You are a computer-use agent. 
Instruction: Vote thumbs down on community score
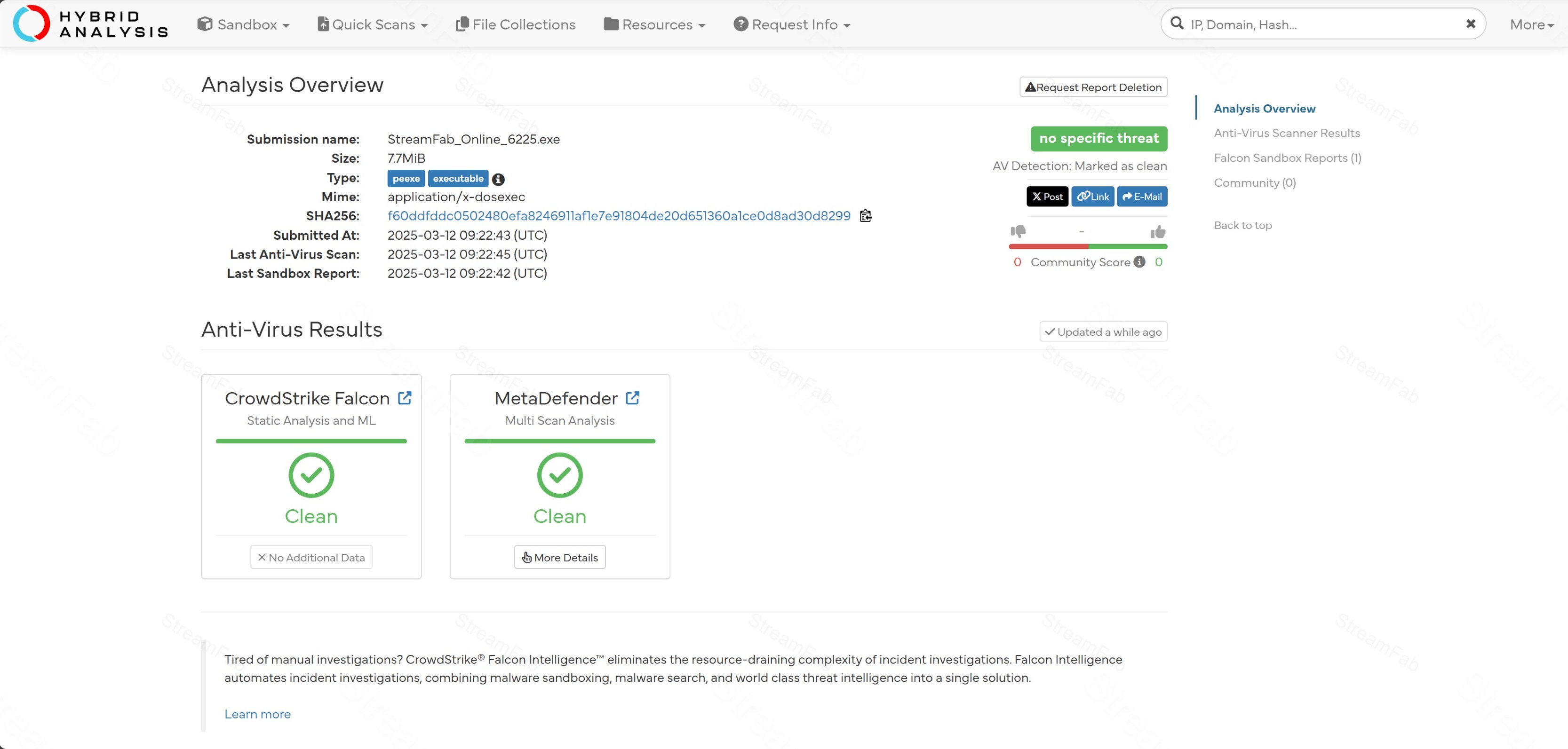point(1018,231)
